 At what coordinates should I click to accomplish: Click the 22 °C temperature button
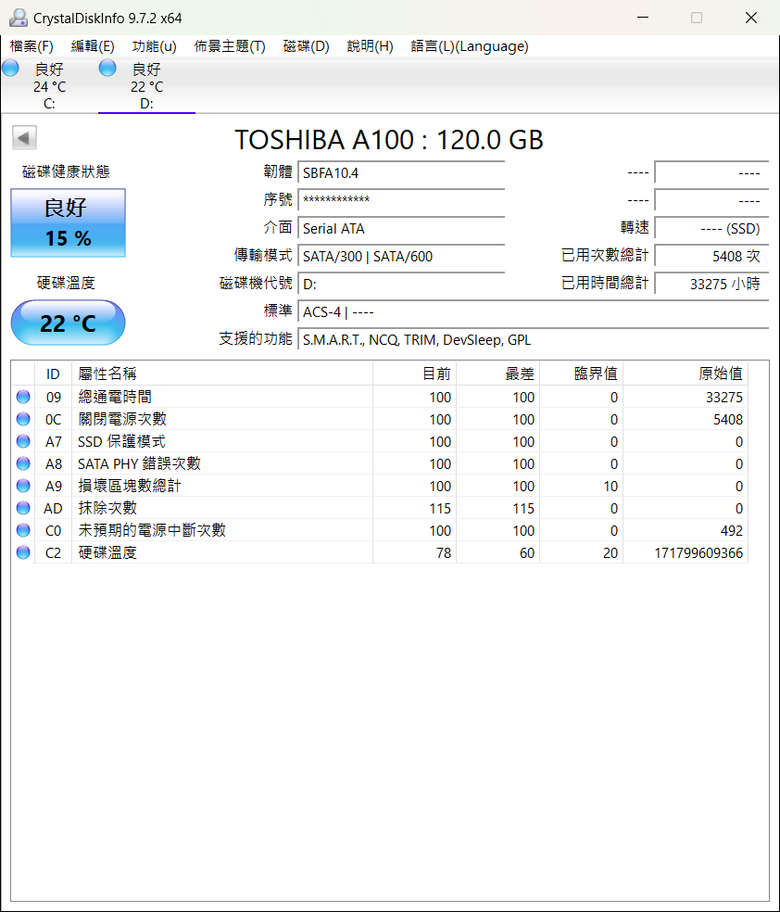(x=68, y=323)
